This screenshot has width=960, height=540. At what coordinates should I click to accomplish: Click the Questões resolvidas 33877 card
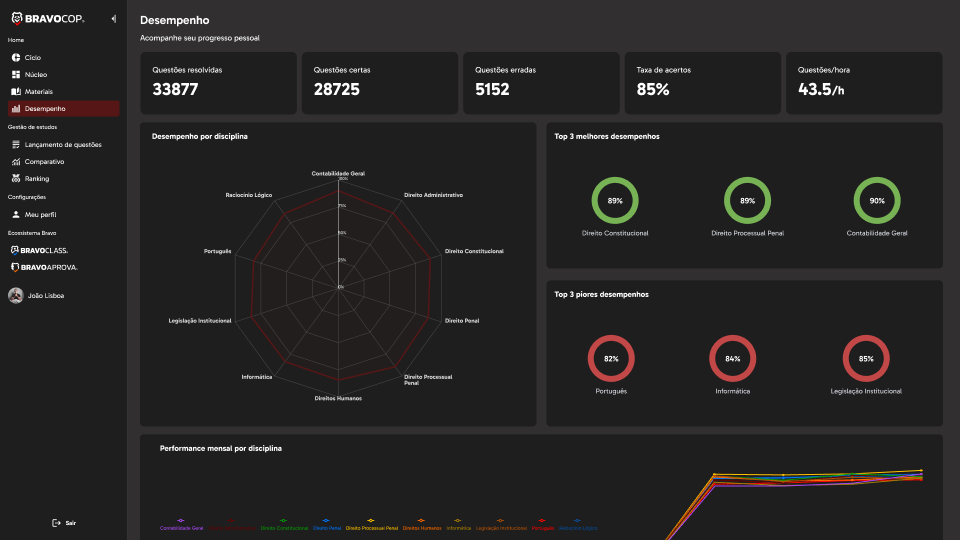coord(219,83)
